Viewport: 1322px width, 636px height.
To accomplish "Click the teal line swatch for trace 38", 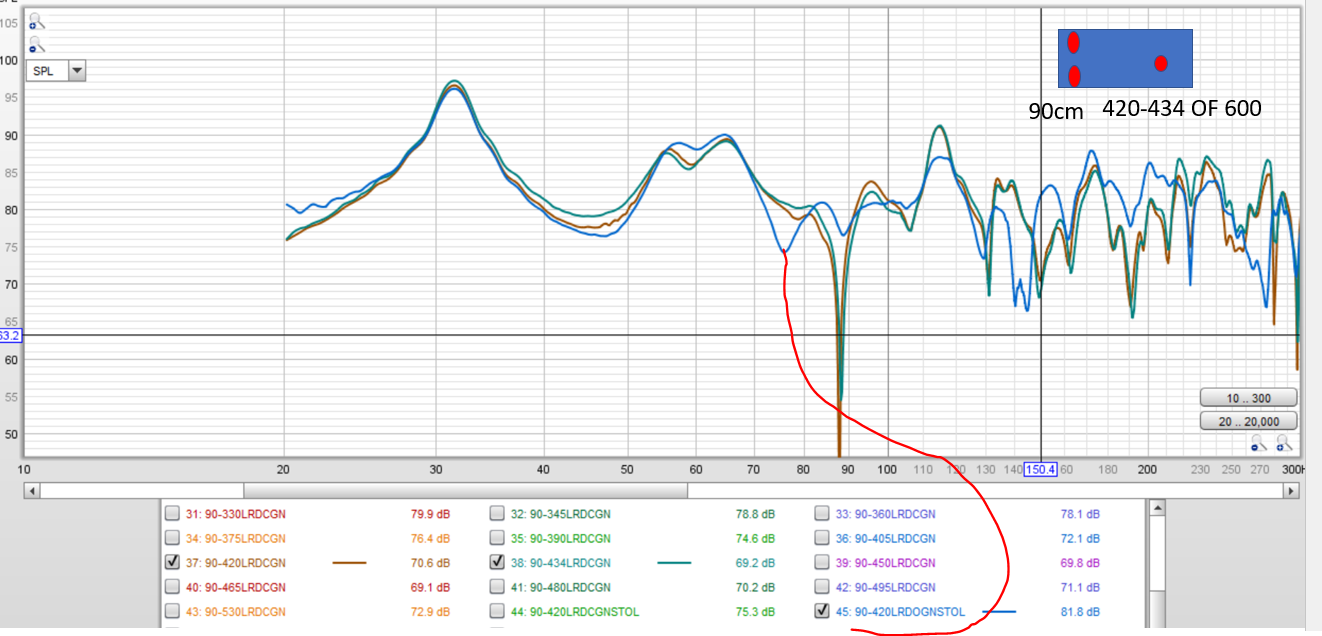I will coord(675,563).
